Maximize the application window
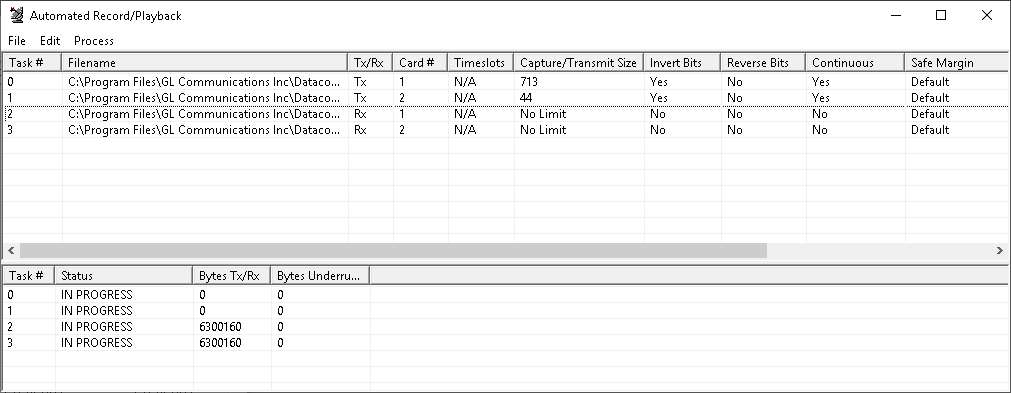 click(x=941, y=15)
